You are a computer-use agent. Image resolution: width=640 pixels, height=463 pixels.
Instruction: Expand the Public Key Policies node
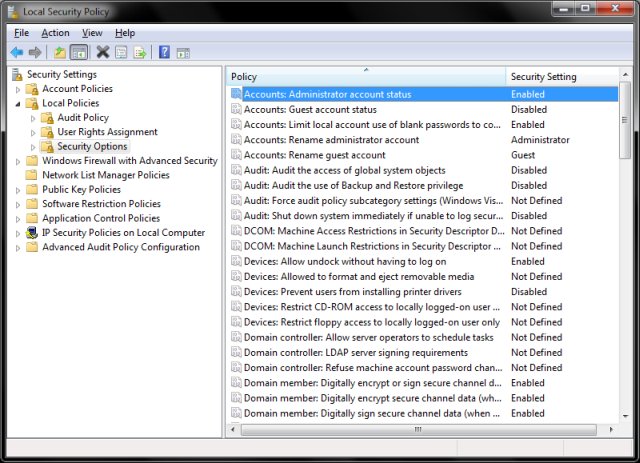pyautogui.click(x=17, y=190)
